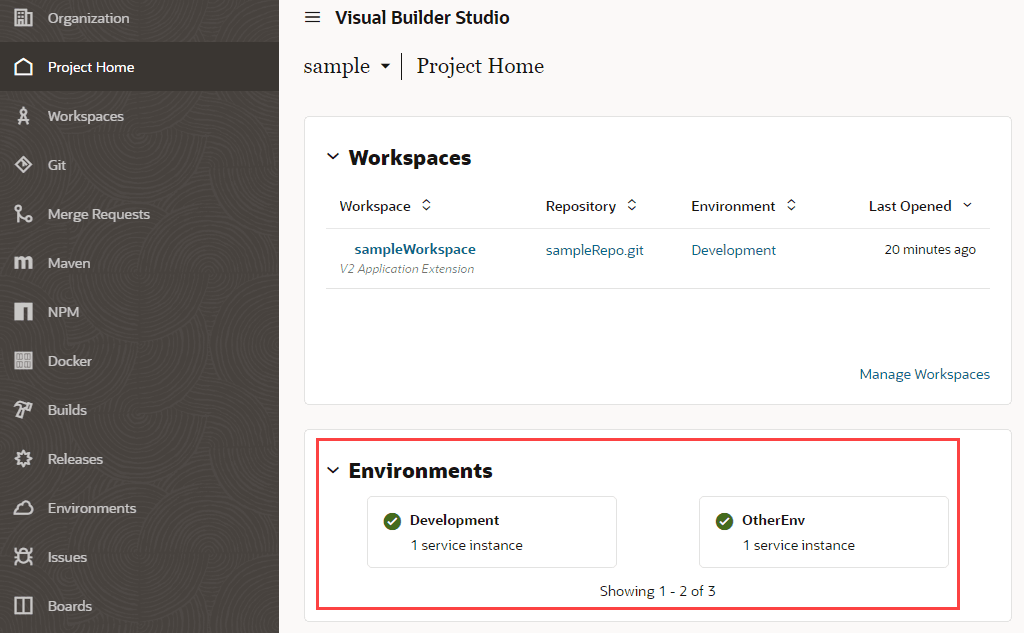1024x633 pixels.
Task: Open the hamburger navigation menu
Action: click(x=313, y=18)
